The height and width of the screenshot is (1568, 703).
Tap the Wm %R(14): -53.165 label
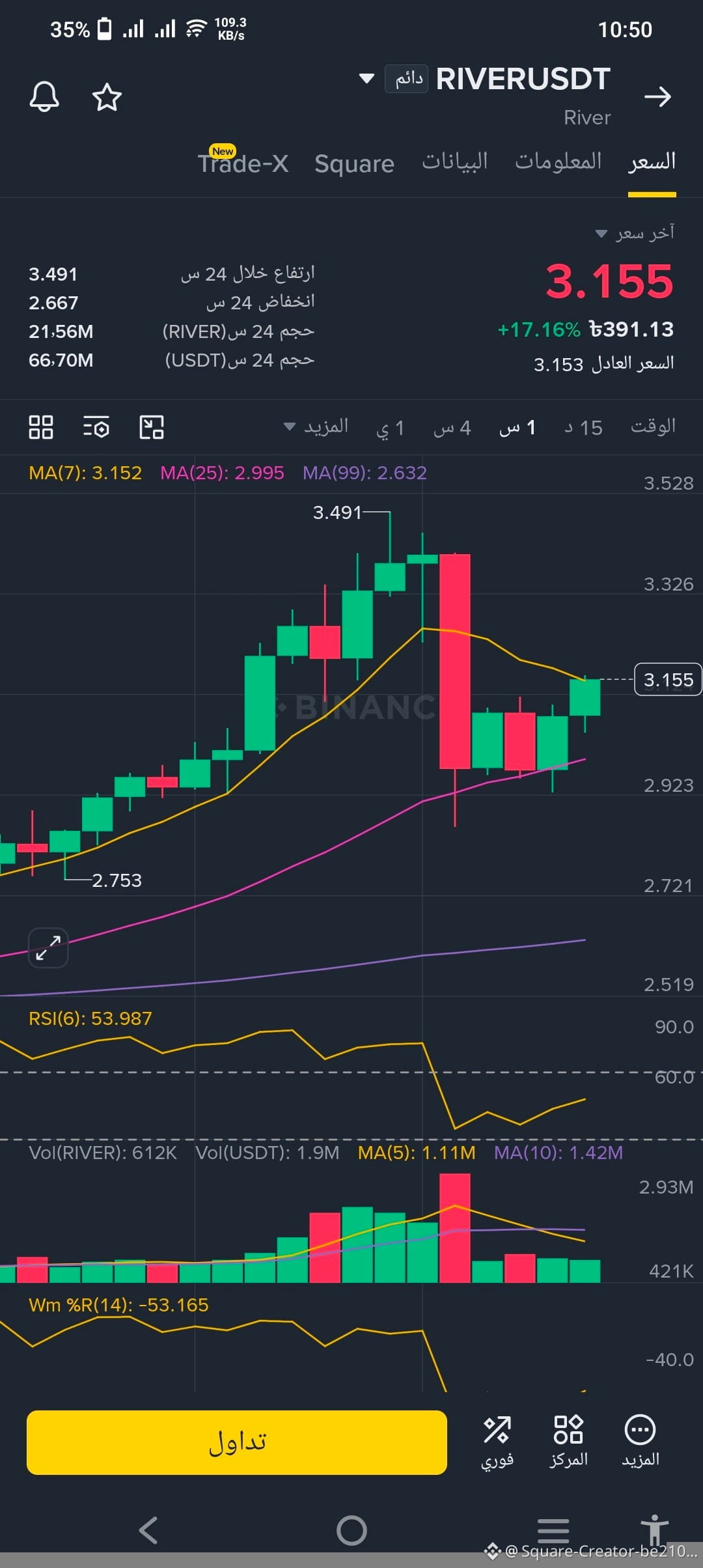click(x=118, y=1305)
